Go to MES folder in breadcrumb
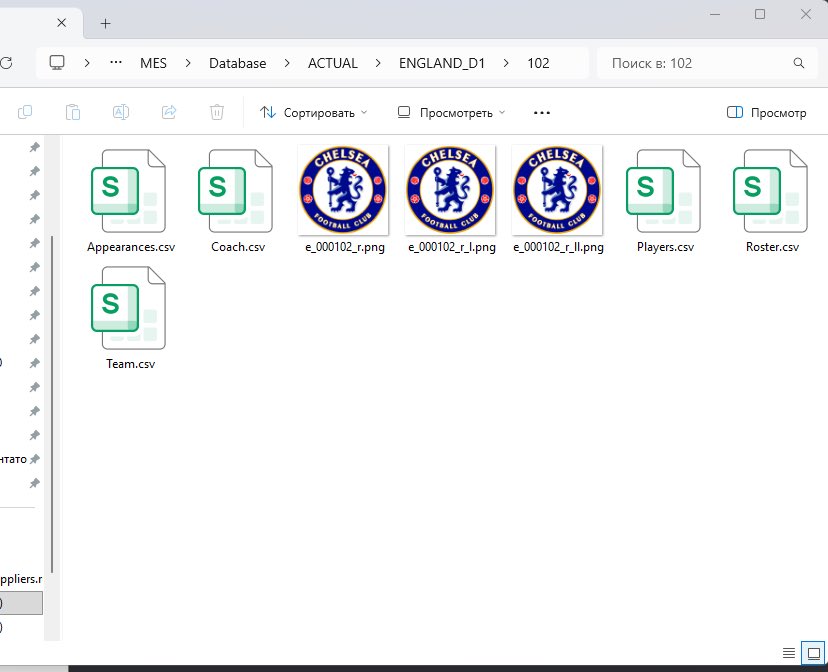 tap(153, 63)
